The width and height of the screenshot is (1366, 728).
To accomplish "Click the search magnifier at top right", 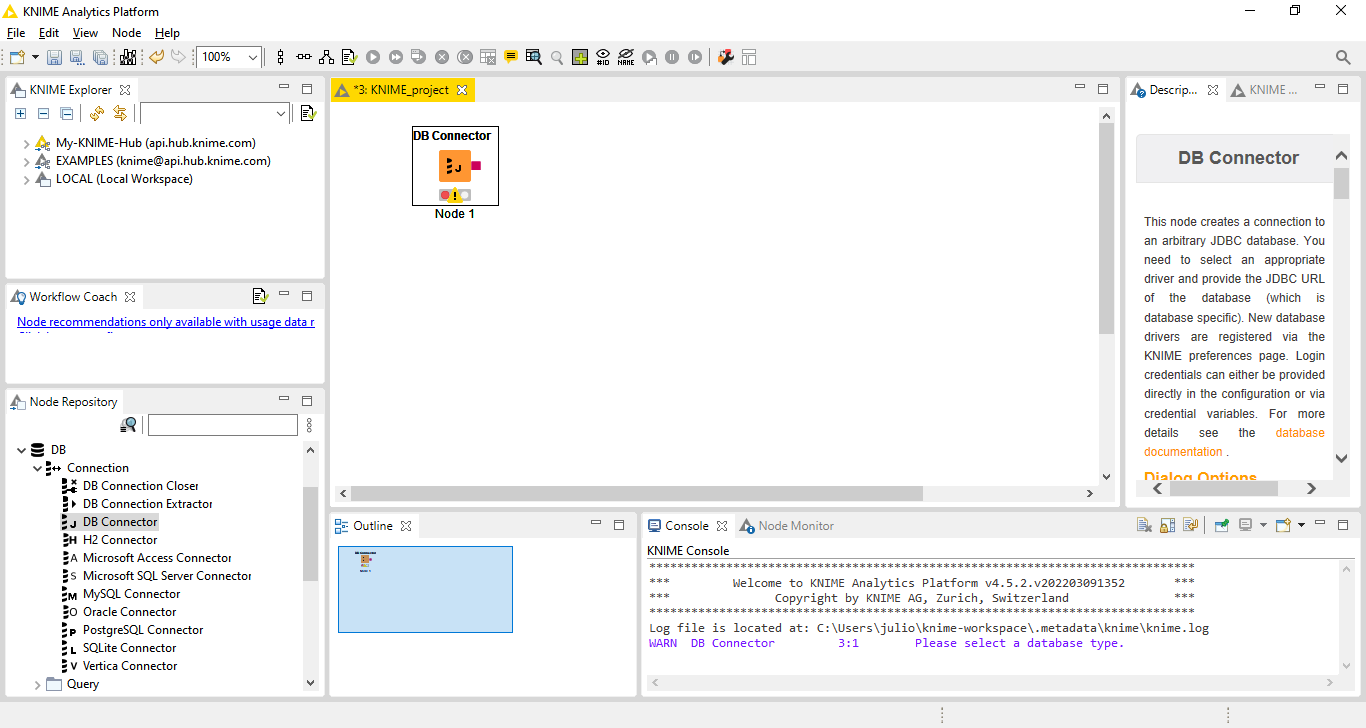I will click(x=1343, y=58).
